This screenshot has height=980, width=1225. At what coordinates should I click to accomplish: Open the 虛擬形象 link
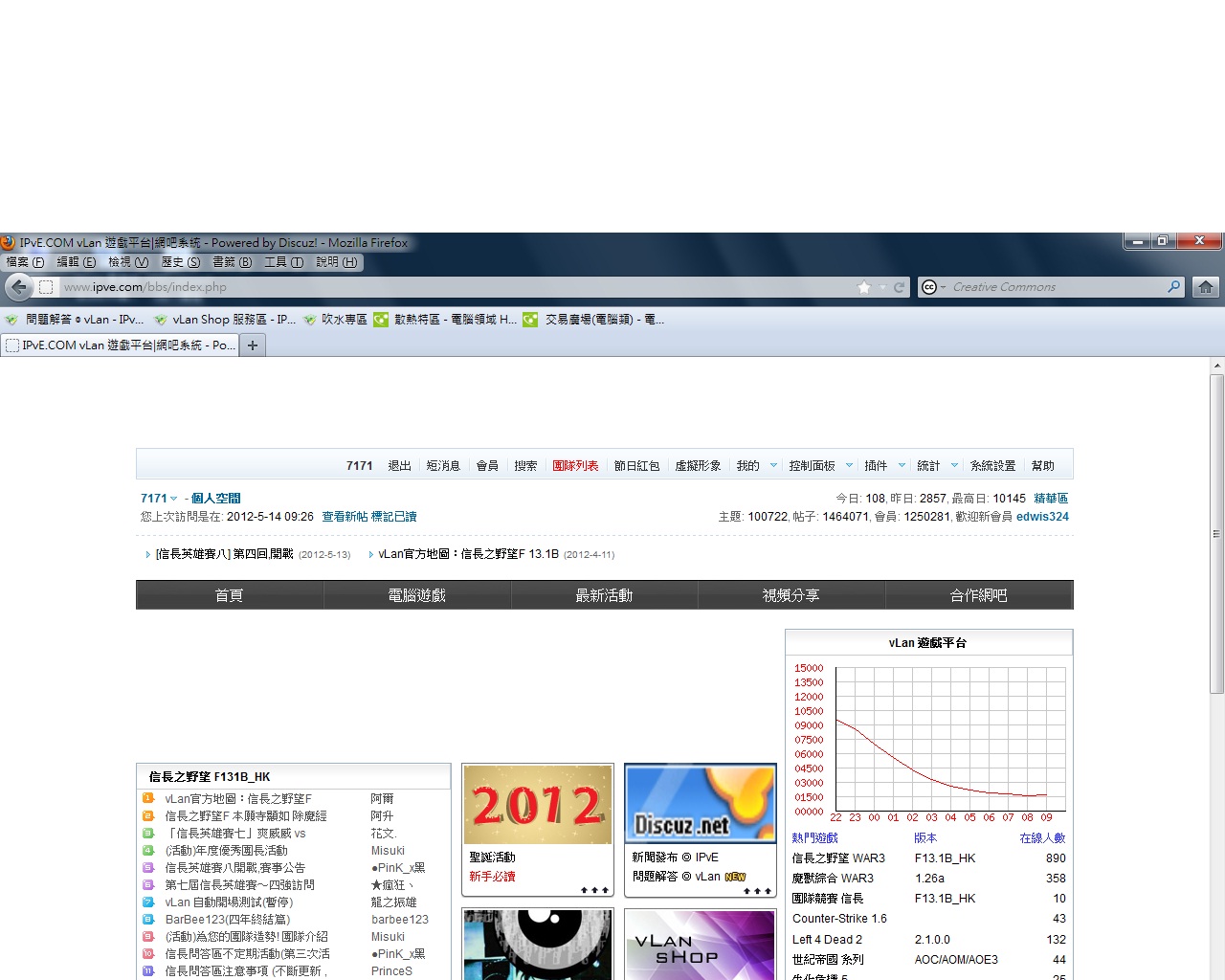(698, 466)
